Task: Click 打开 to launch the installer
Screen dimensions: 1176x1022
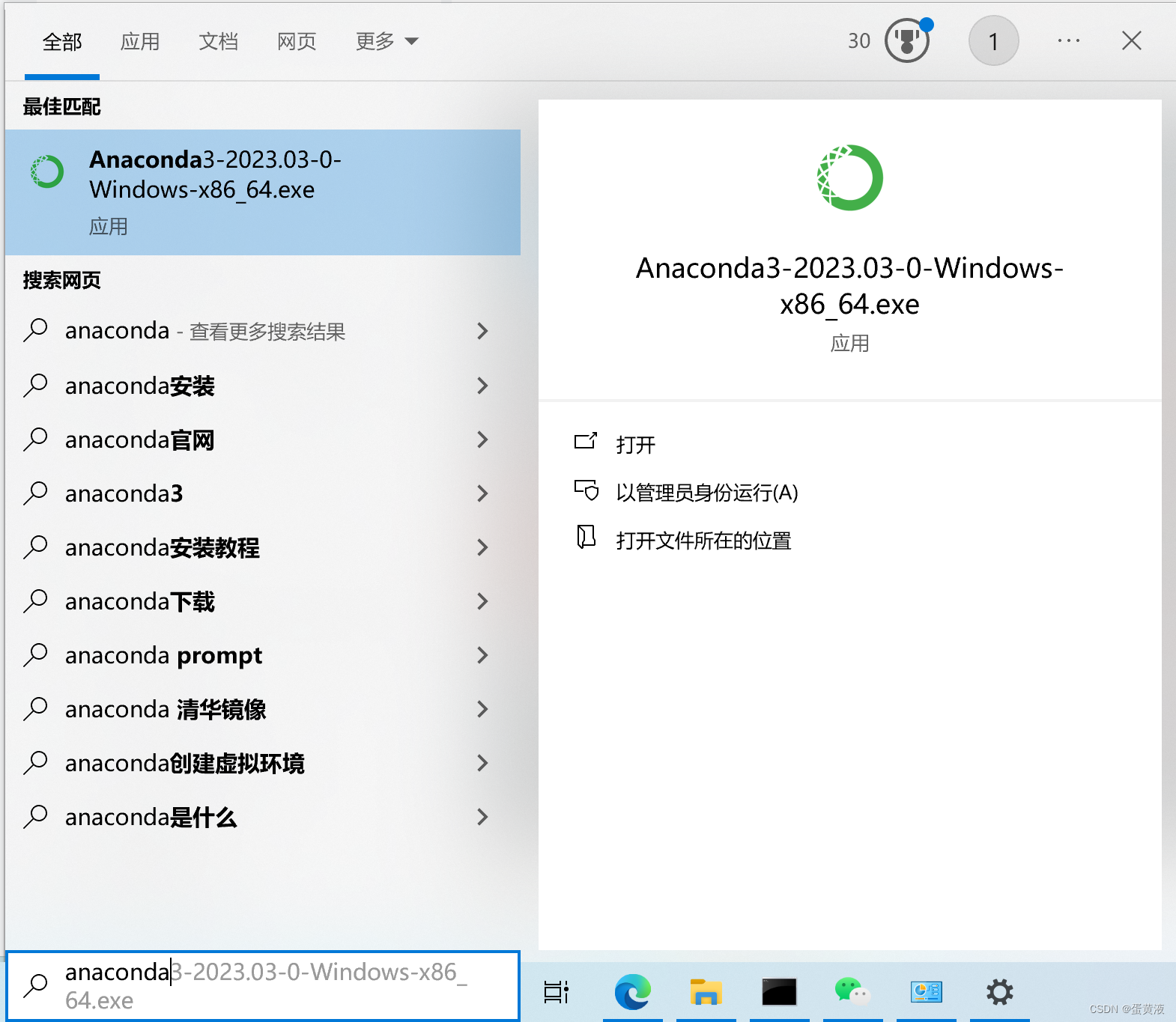Action: (635, 445)
